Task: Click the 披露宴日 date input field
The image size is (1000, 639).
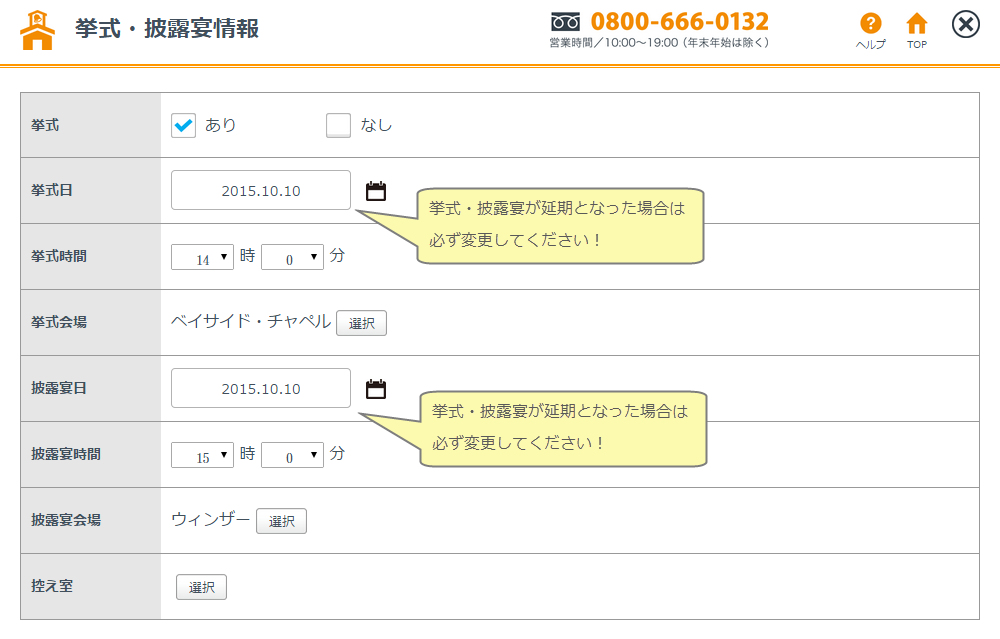Action: coord(261,389)
